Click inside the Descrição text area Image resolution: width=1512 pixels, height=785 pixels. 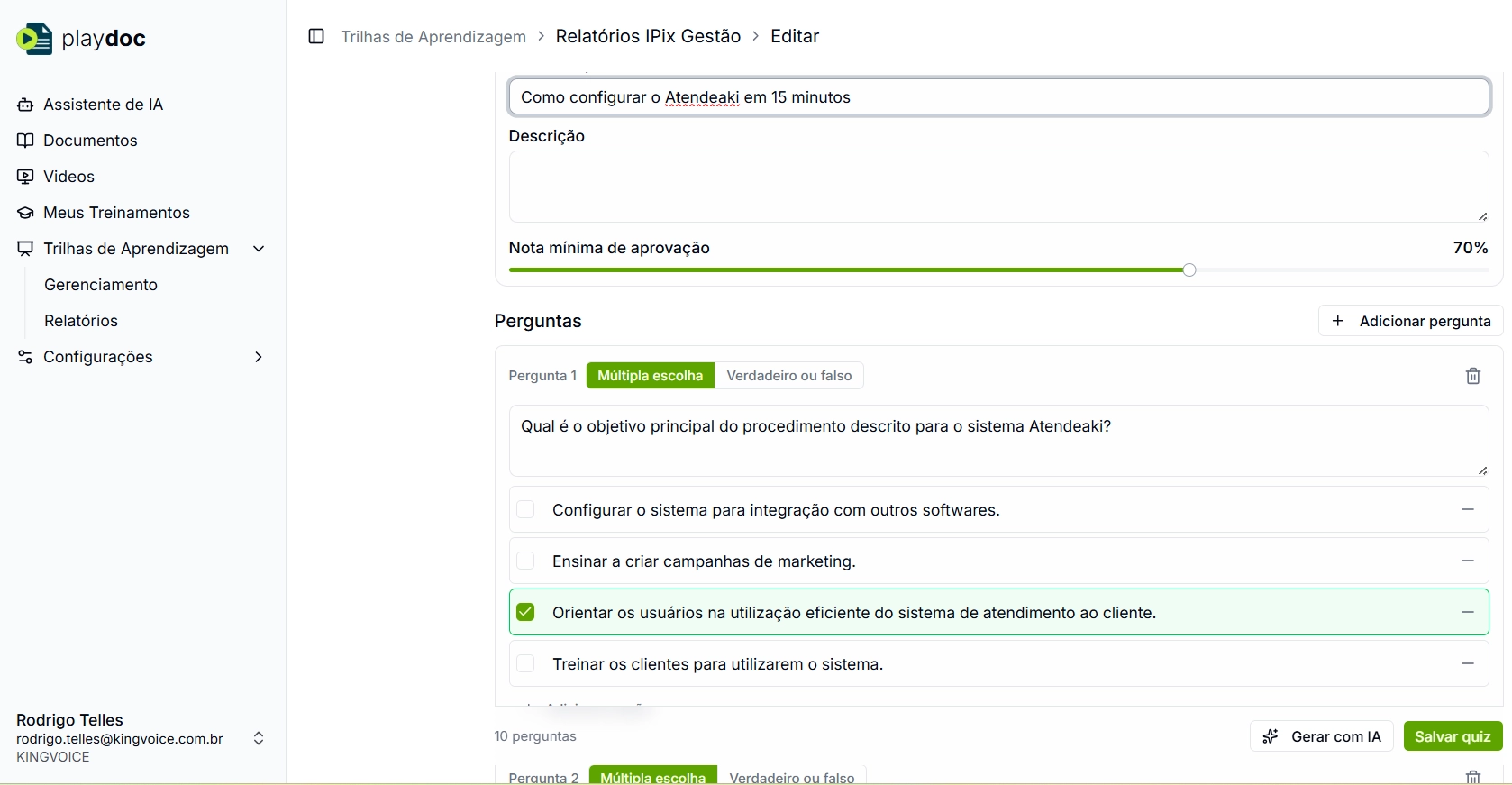point(998,187)
